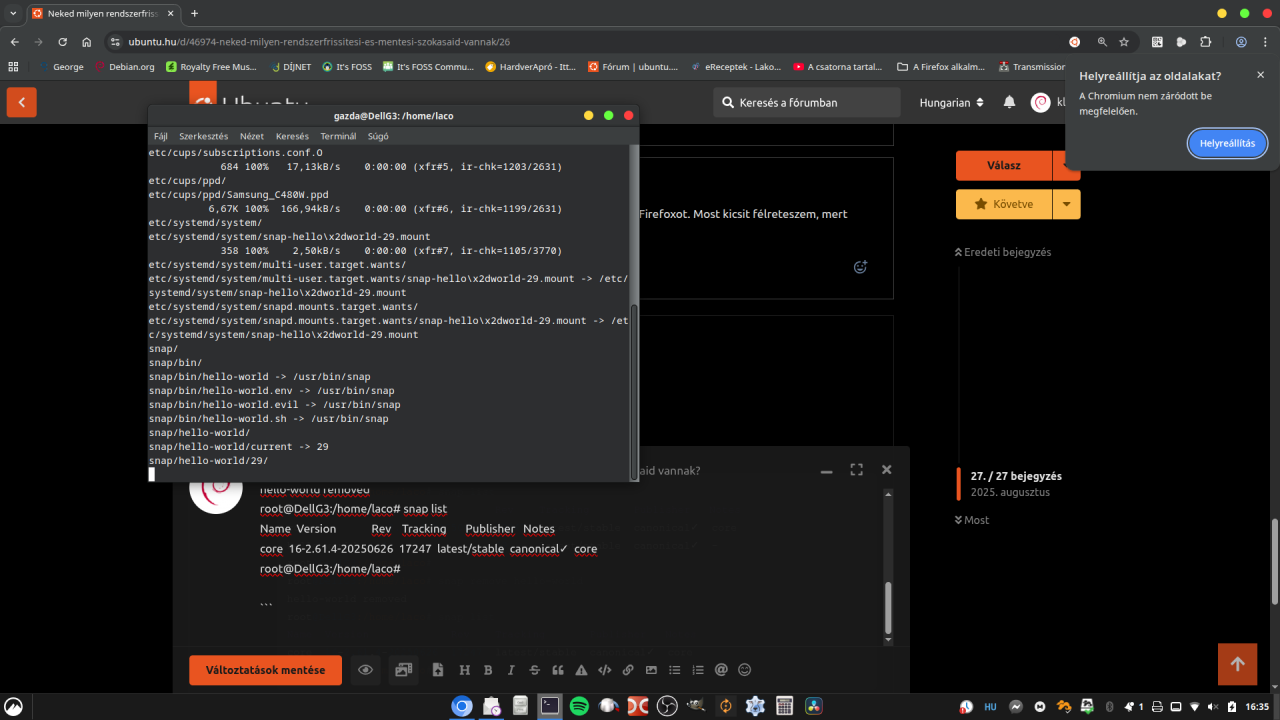This screenshot has height=720, width=1280.
Task: Insert a quote with the quotation mark icon
Action: tap(558, 670)
